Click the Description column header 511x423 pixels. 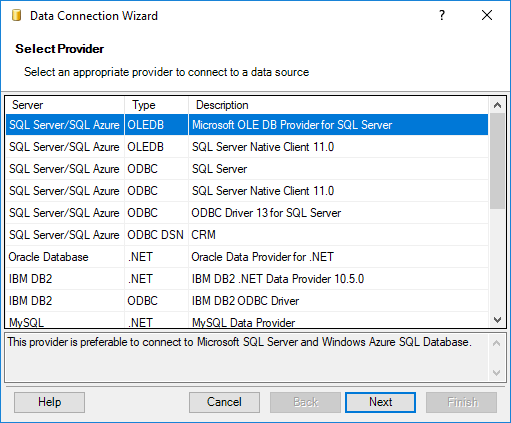point(338,105)
